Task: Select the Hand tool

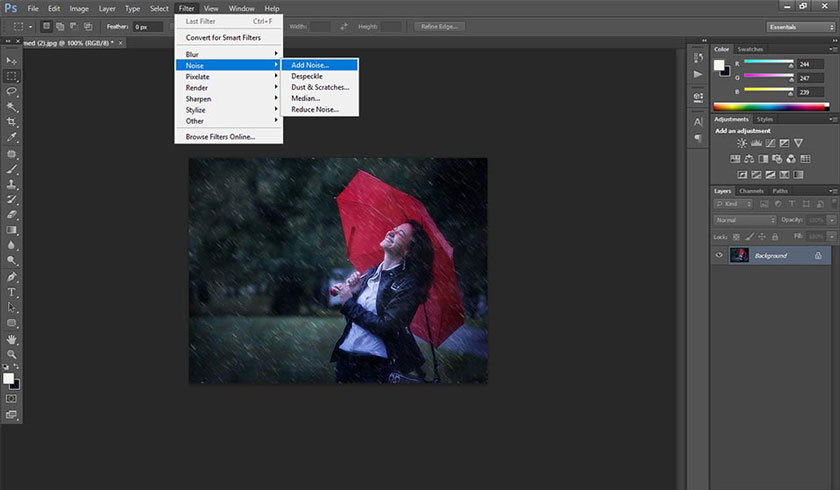Action: pyautogui.click(x=11, y=340)
